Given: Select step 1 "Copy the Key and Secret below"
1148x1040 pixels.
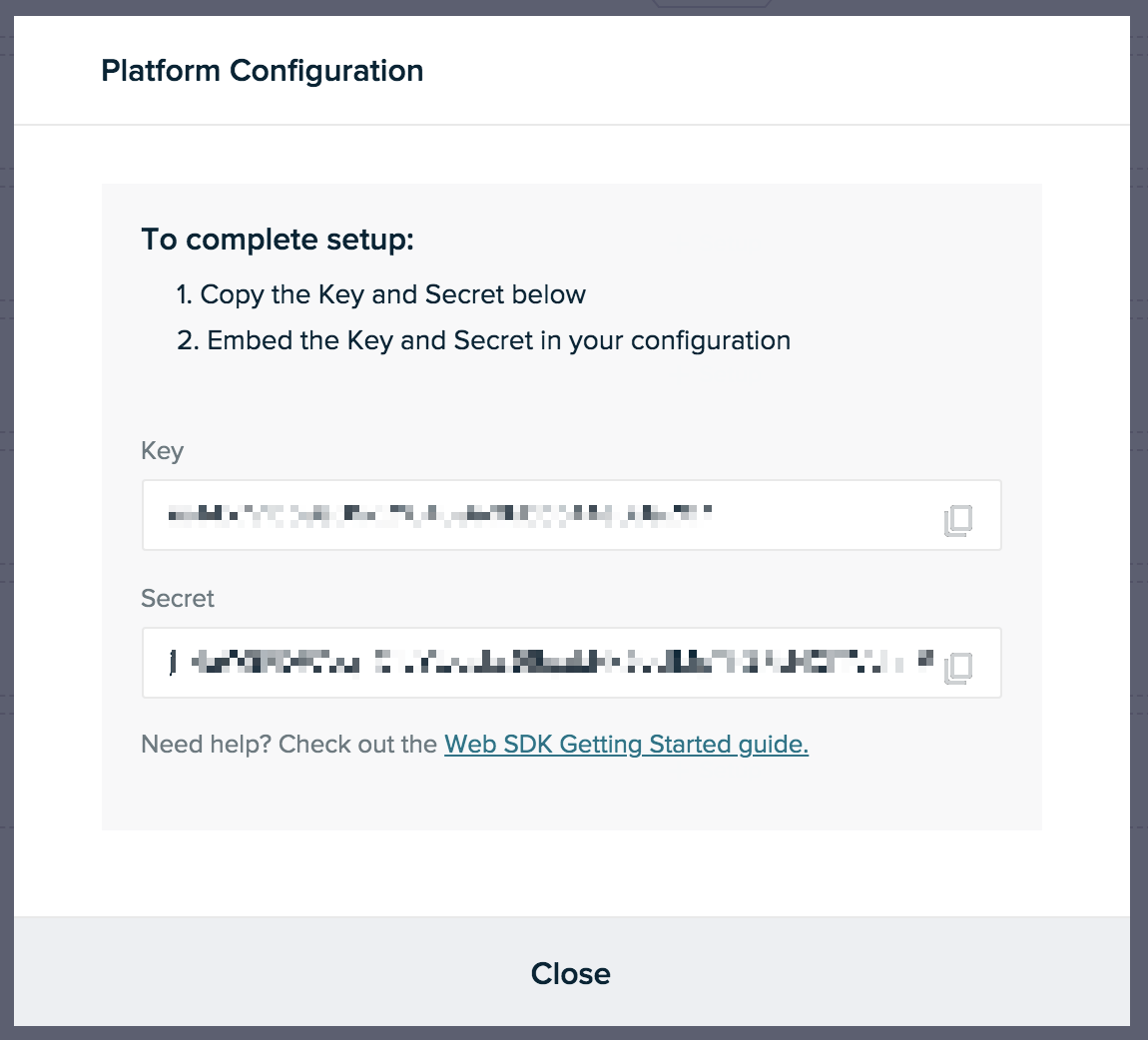Looking at the screenshot, I should (380, 295).
